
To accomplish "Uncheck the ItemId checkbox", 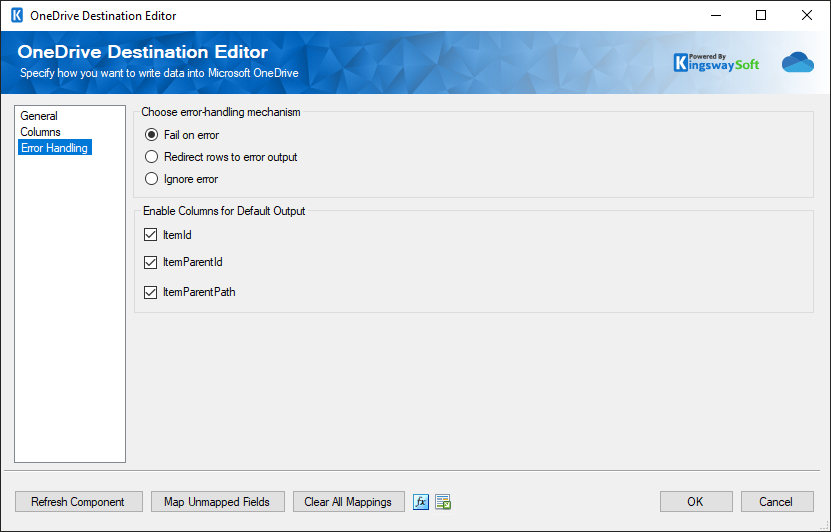I will [151, 235].
